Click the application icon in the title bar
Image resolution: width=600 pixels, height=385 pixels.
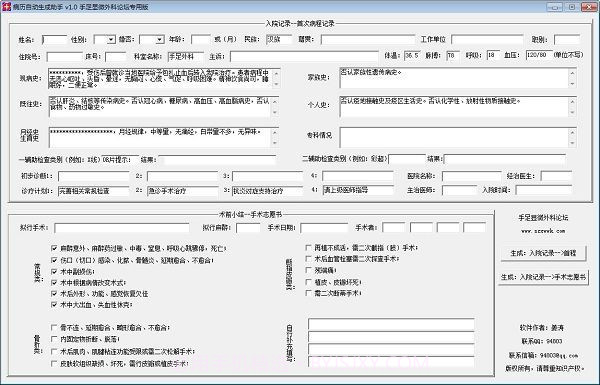tap(6, 7)
